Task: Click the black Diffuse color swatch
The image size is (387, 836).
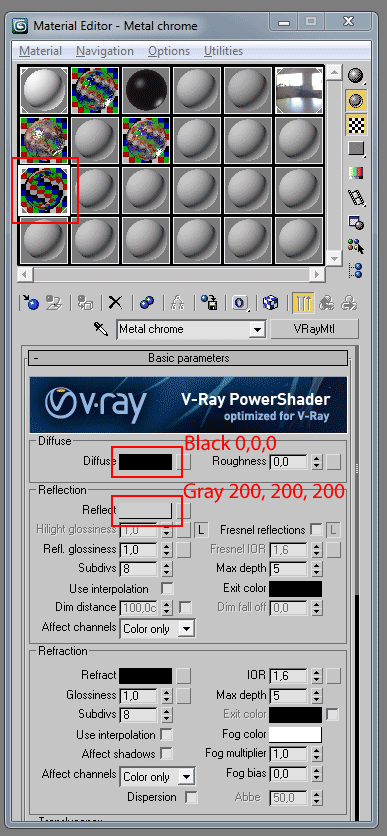Action: [146, 462]
